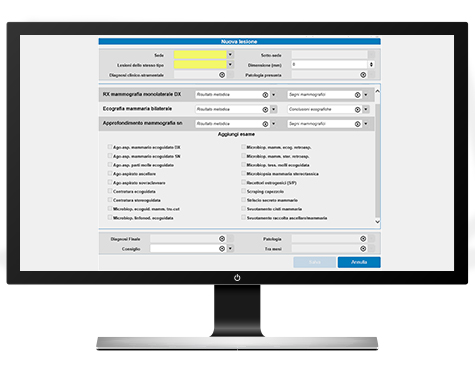Click scroll down arrow of exam list
Image resolution: width=475 pixels, height=373 pixels.
point(377,222)
